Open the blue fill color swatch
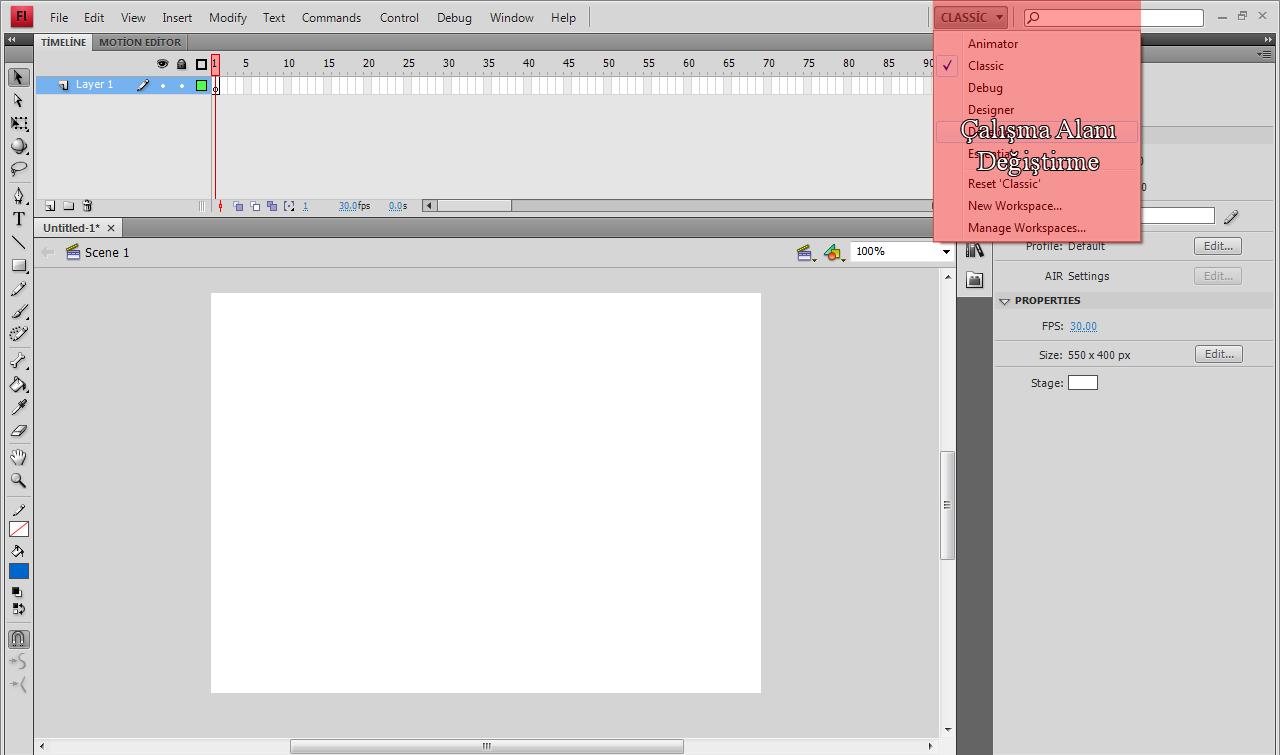Screen dimensions: 1280x755 (x=19, y=571)
